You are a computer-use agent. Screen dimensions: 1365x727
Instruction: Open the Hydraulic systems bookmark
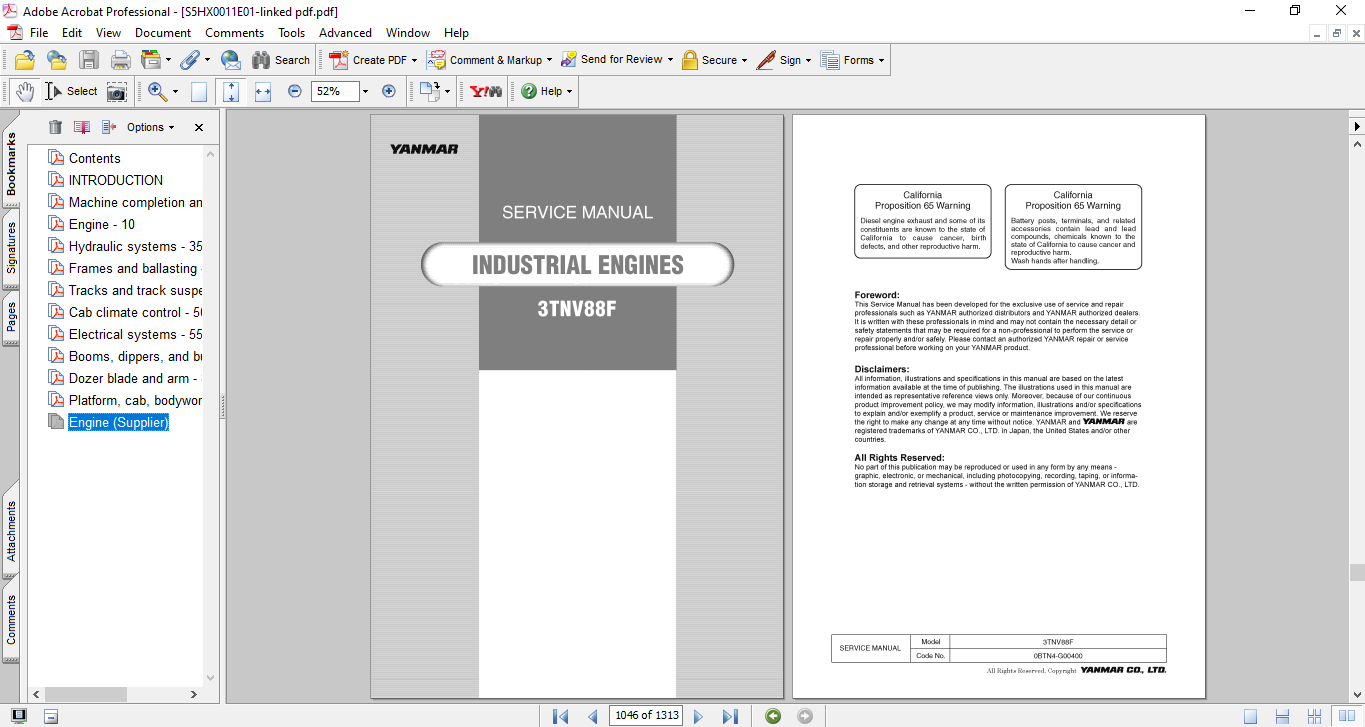pyautogui.click(x=135, y=246)
